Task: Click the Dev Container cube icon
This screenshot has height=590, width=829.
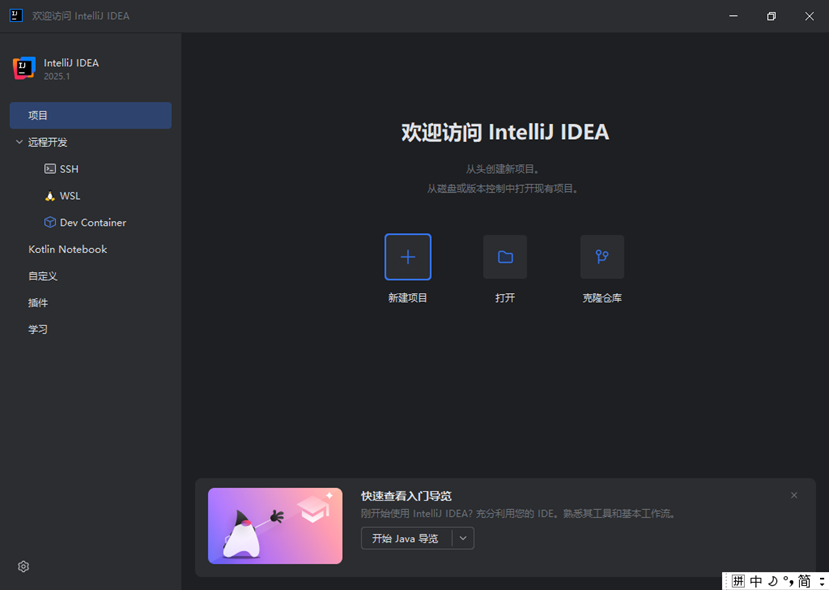Action: click(50, 222)
